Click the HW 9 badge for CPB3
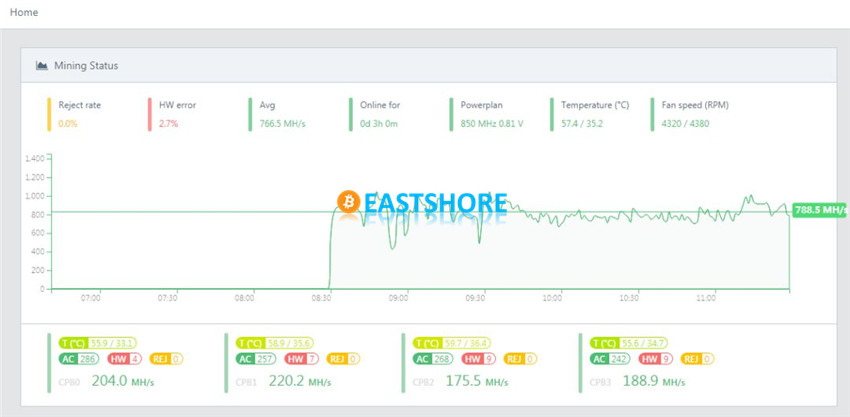 tap(657, 358)
